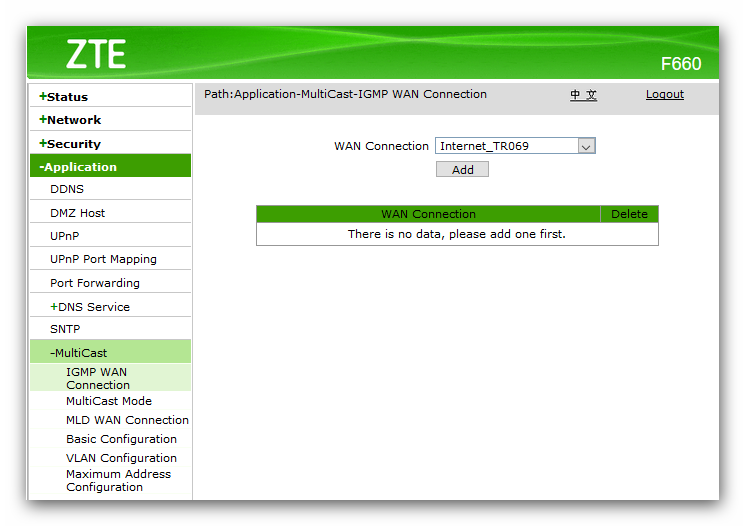Switch language to Chinese

click(583, 95)
